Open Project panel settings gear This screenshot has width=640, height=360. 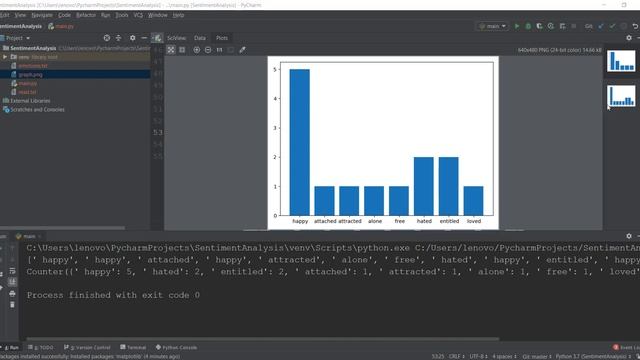pos(133,38)
